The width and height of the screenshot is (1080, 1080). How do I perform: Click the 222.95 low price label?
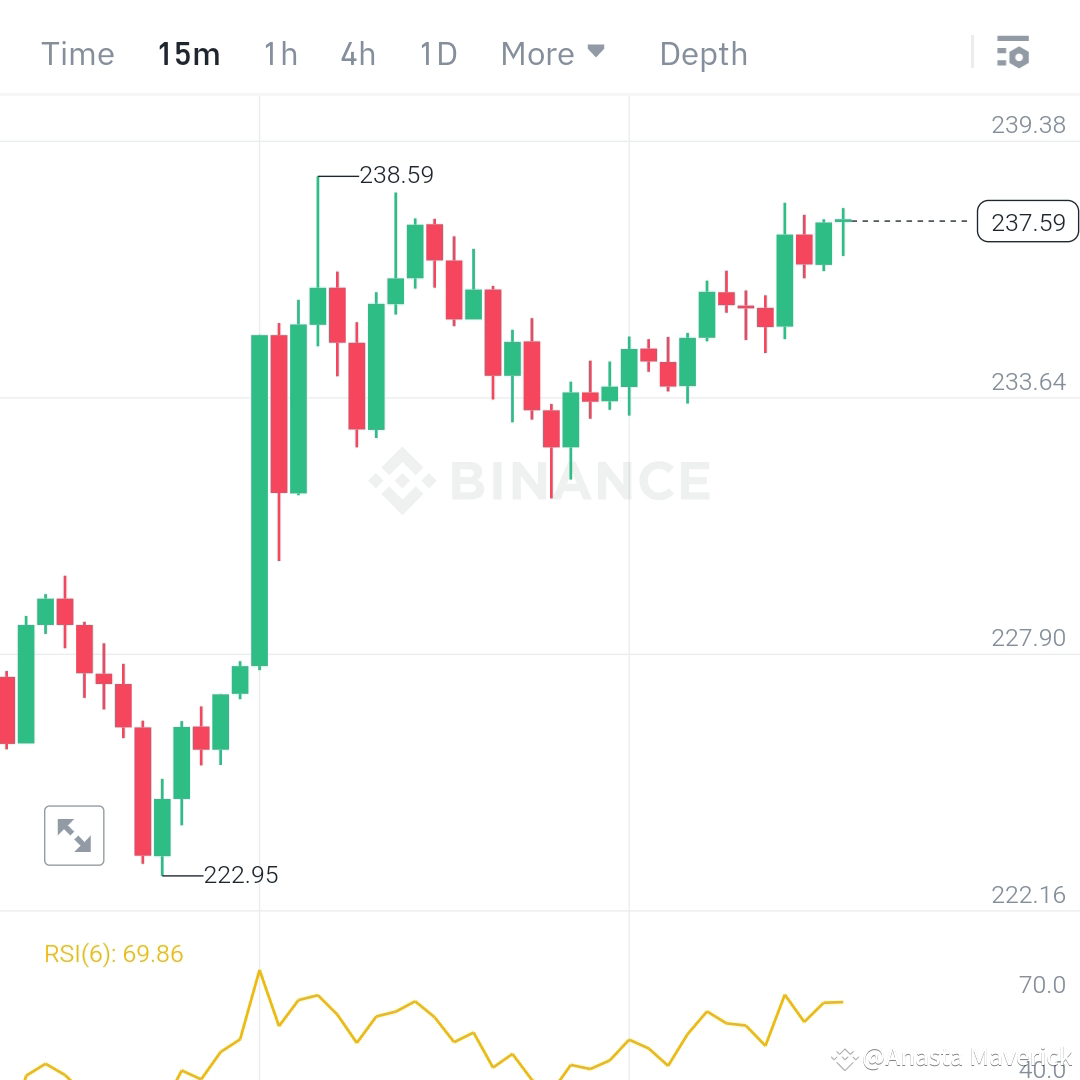[x=241, y=874]
